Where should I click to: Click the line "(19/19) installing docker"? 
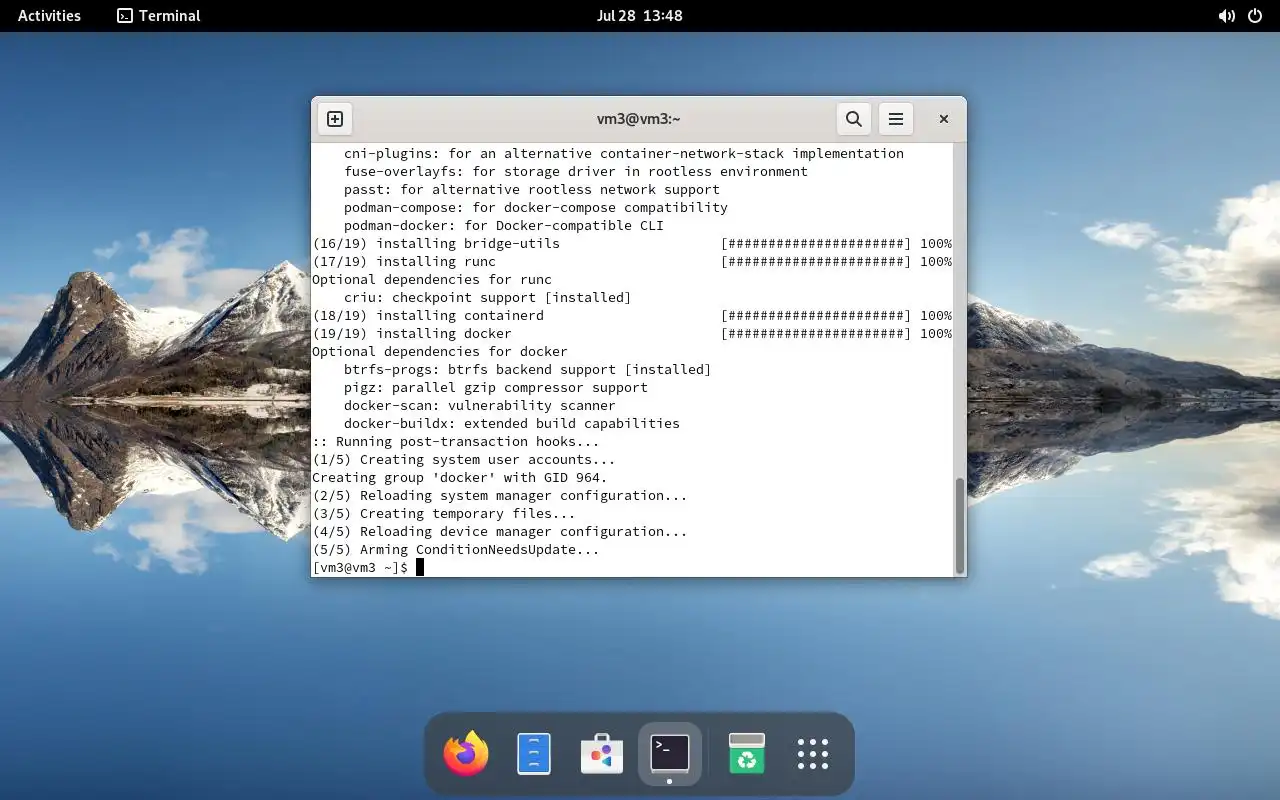click(x=412, y=334)
